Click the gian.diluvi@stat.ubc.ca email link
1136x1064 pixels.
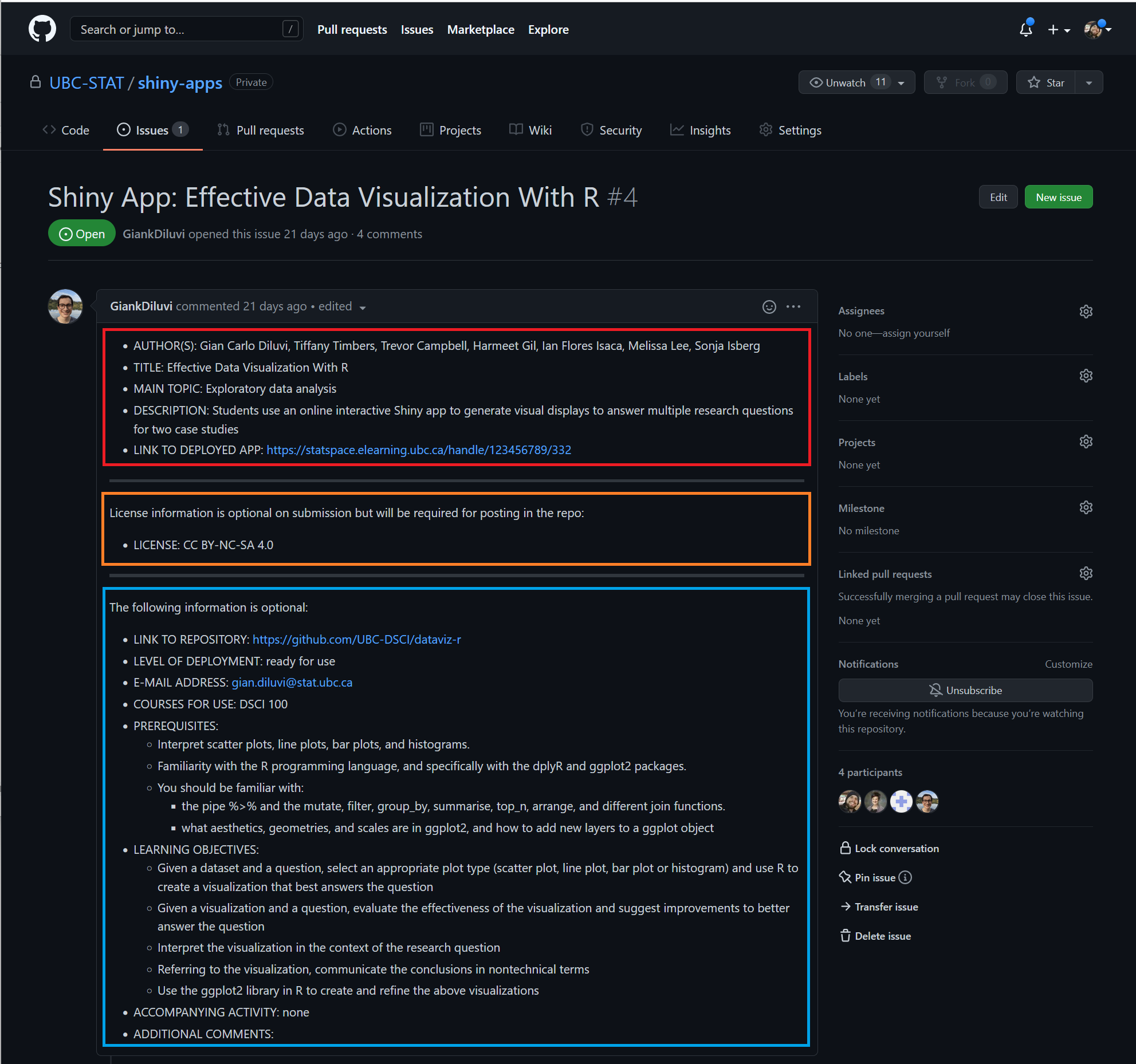pyautogui.click(x=292, y=683)
